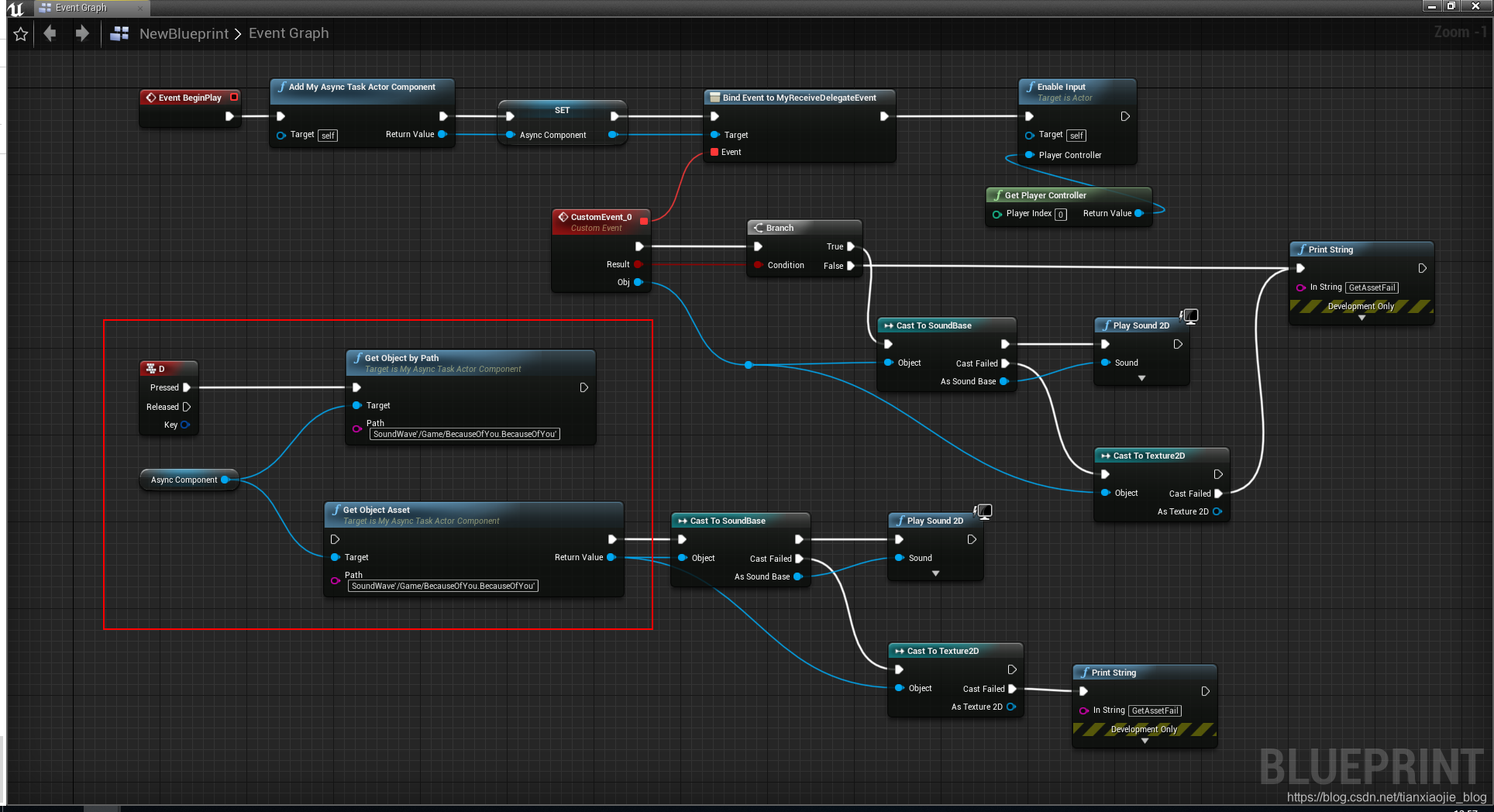
Task: Click As Sound Base pin on lower cast
Action: tap(798, 576)
